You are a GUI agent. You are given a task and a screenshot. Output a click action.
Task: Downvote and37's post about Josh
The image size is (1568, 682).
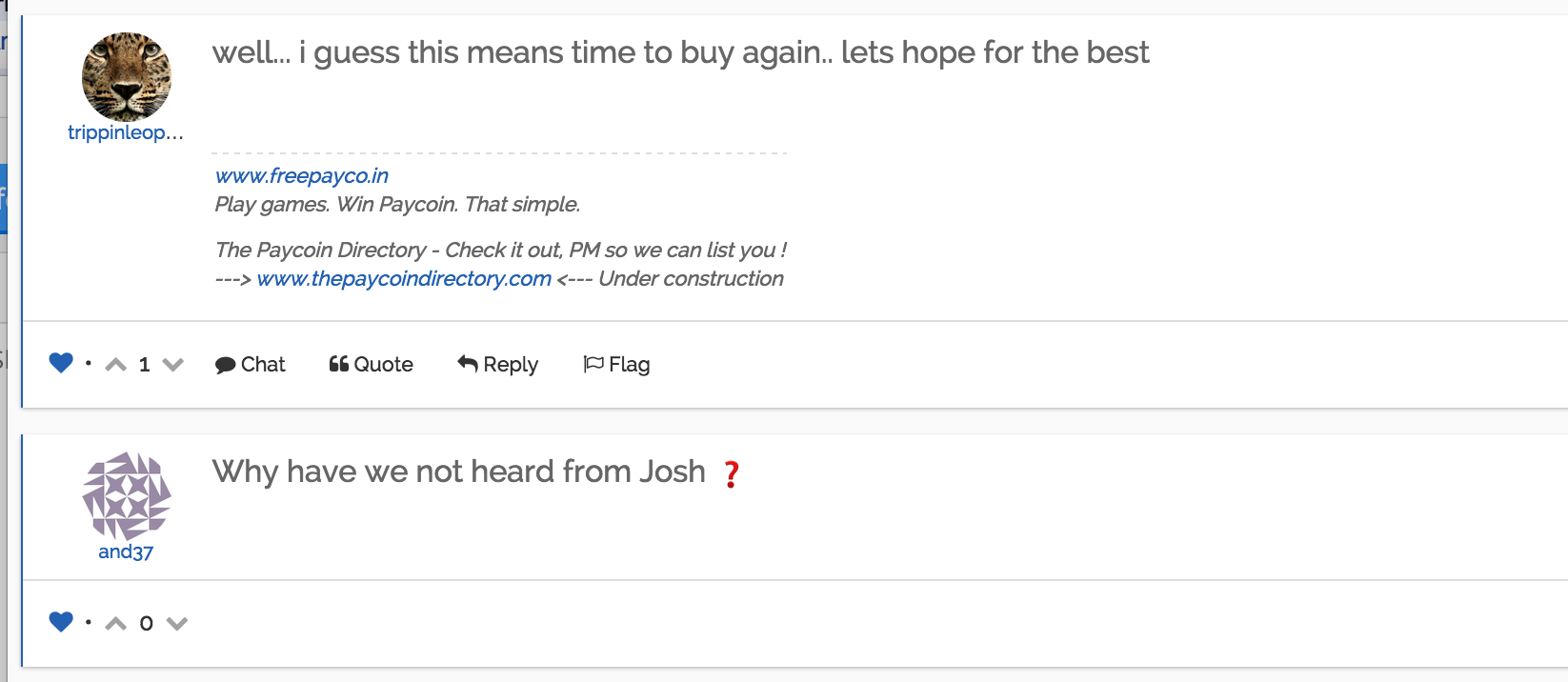[x=177, y=623]
